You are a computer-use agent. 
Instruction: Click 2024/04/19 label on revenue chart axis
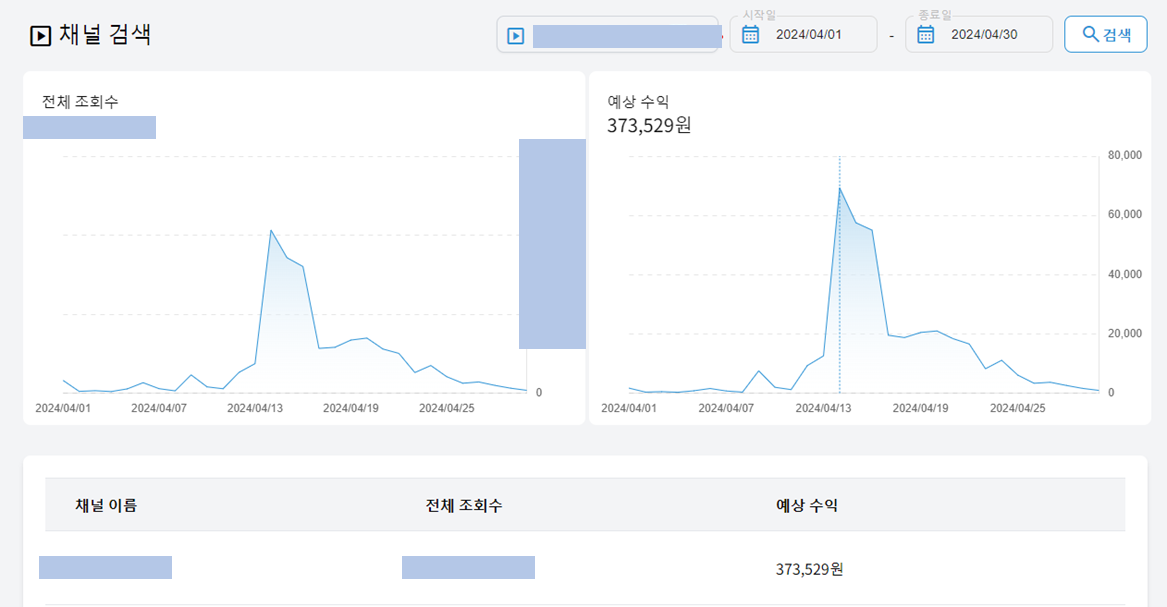point(920,408)
